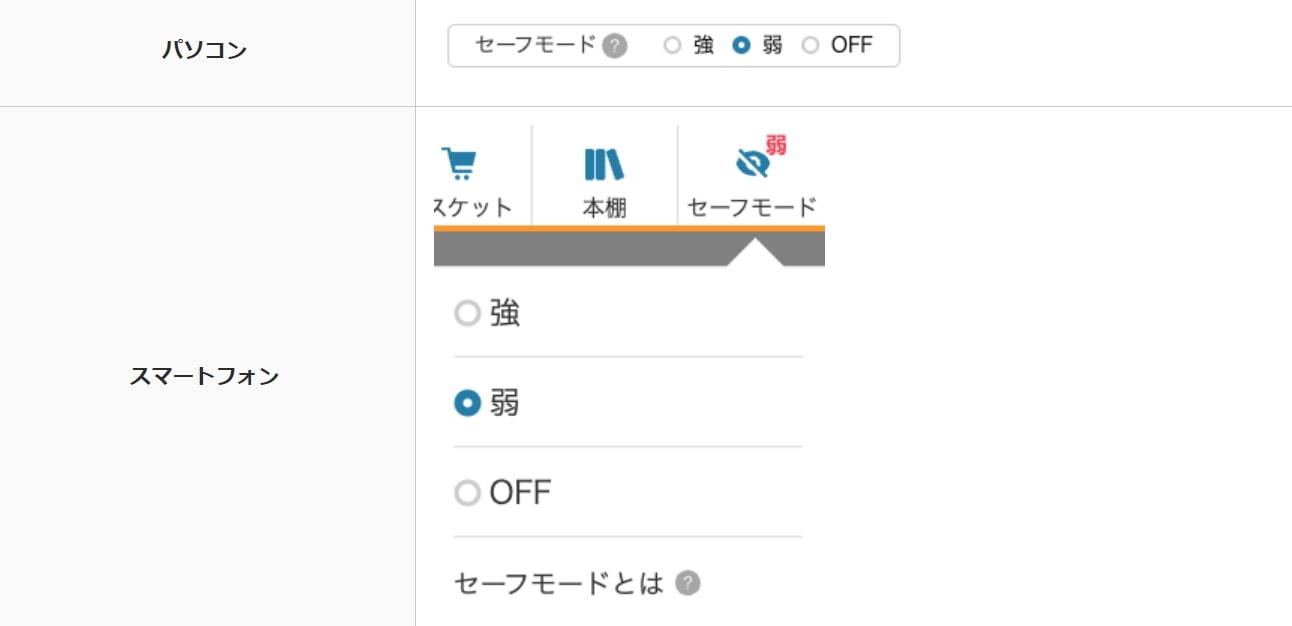Viewport: 1292px width, 626px height.
Task: Click the help icon beside PC セーフモード label
Action: pyautogui.click(x=615, y=46)
